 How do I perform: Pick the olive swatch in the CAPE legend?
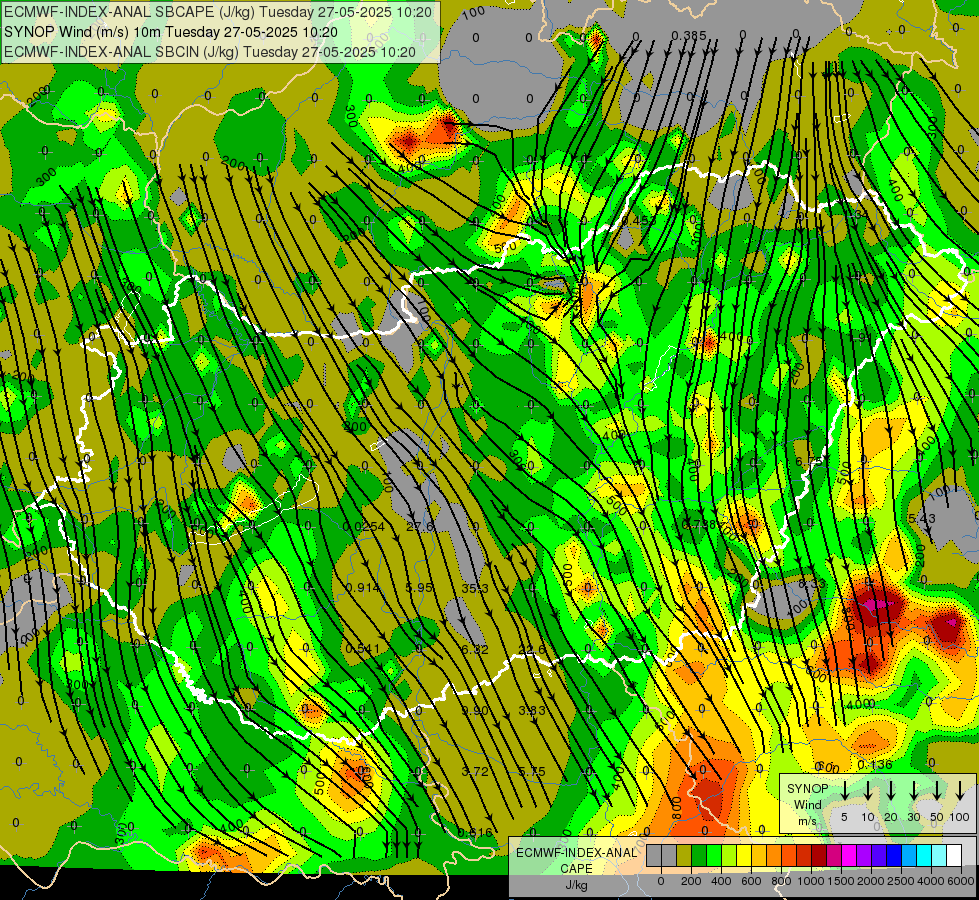684,856
